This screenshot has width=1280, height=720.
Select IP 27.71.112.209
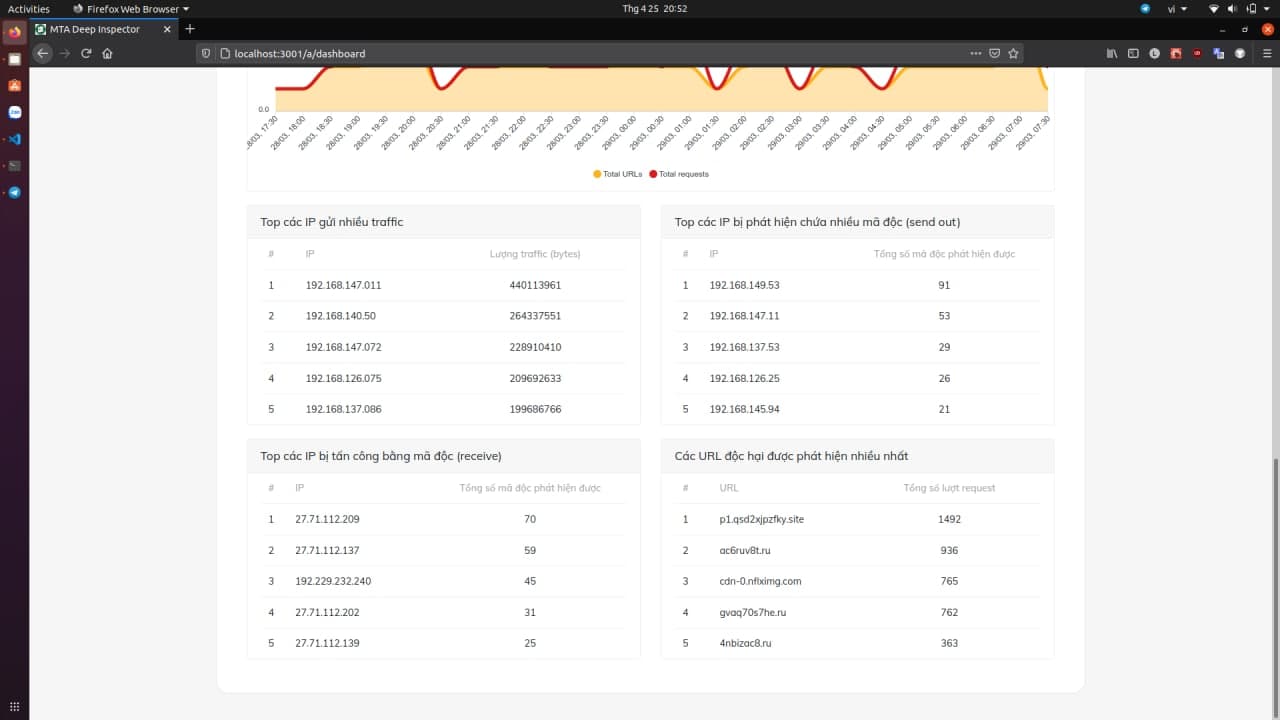point(327,519)
